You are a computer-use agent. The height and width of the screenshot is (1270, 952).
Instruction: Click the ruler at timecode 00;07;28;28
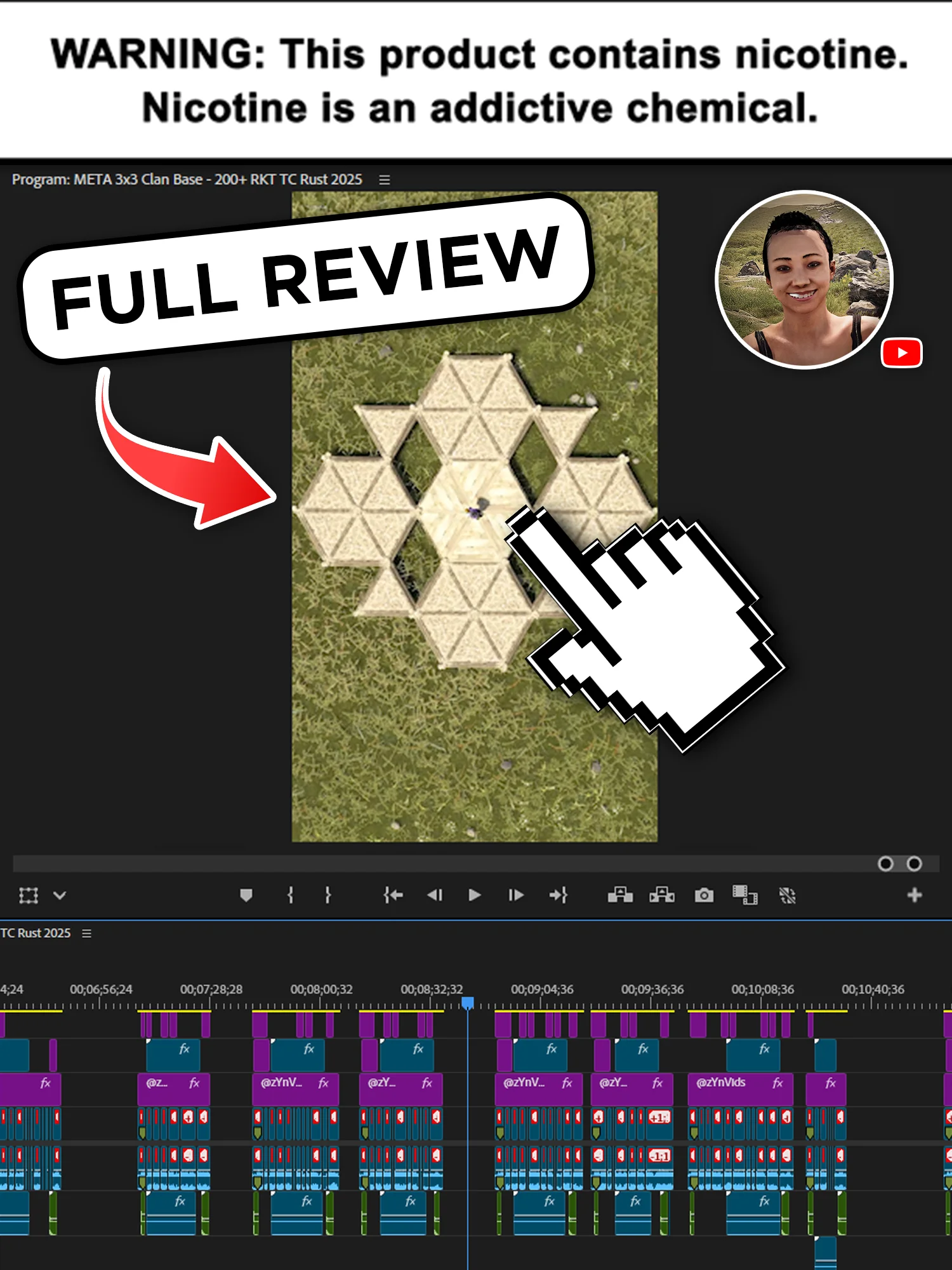211,989
